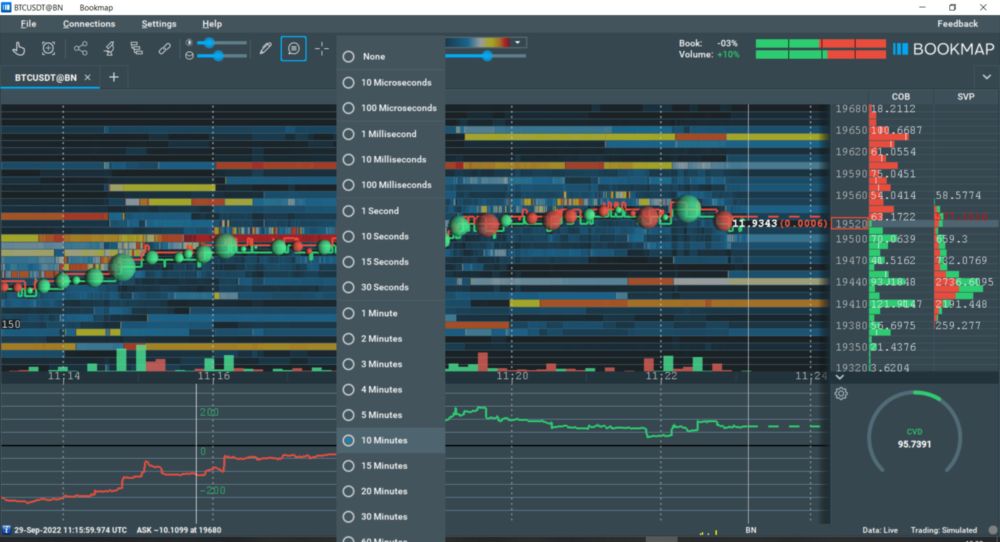Click the trading status indicator circle
The height and width of the screenshot is (542, 1000).
pyautogui.click(x=992, y=530)
